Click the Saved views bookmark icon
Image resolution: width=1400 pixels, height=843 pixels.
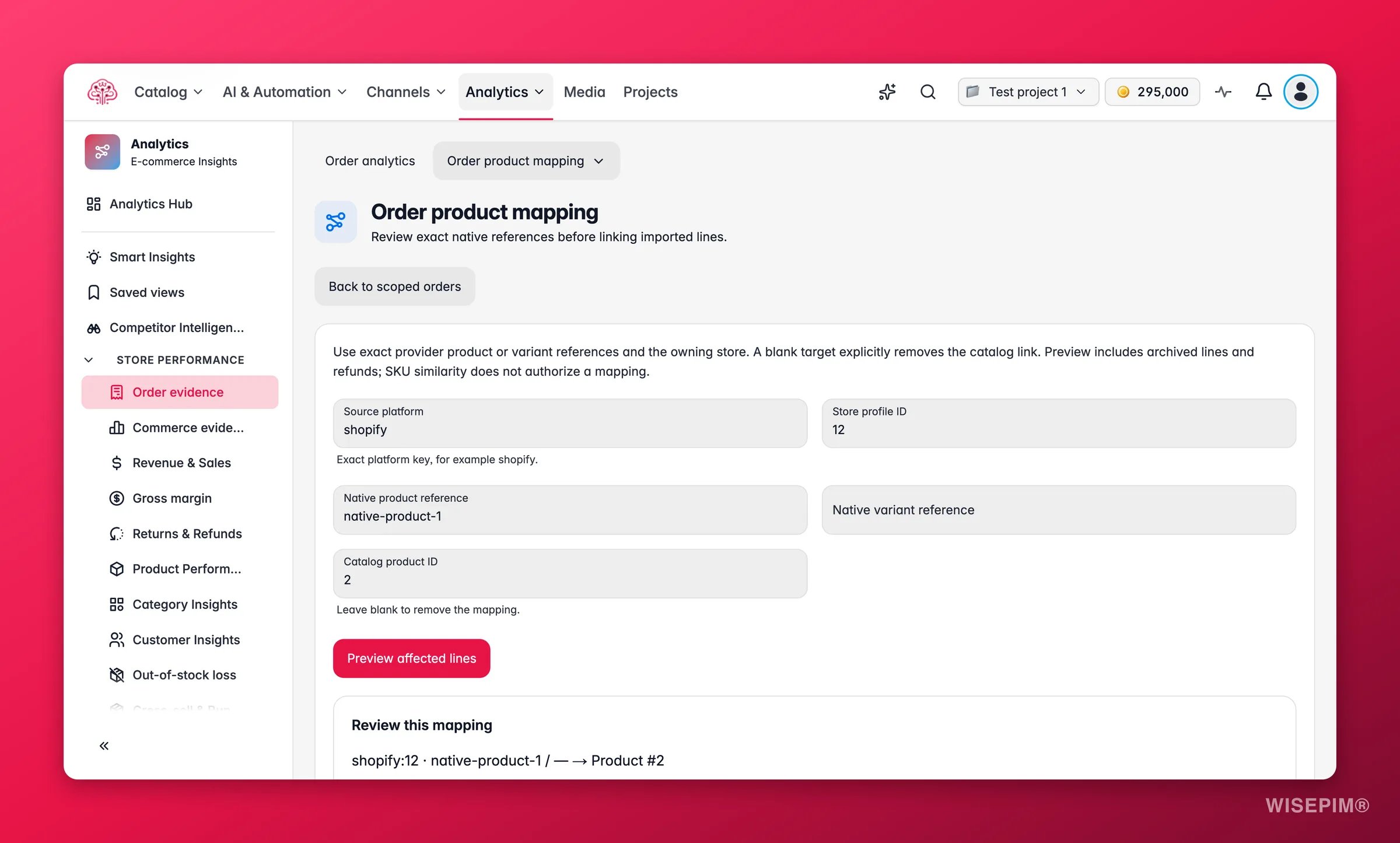pyautogui.click(x=93, y=292)
